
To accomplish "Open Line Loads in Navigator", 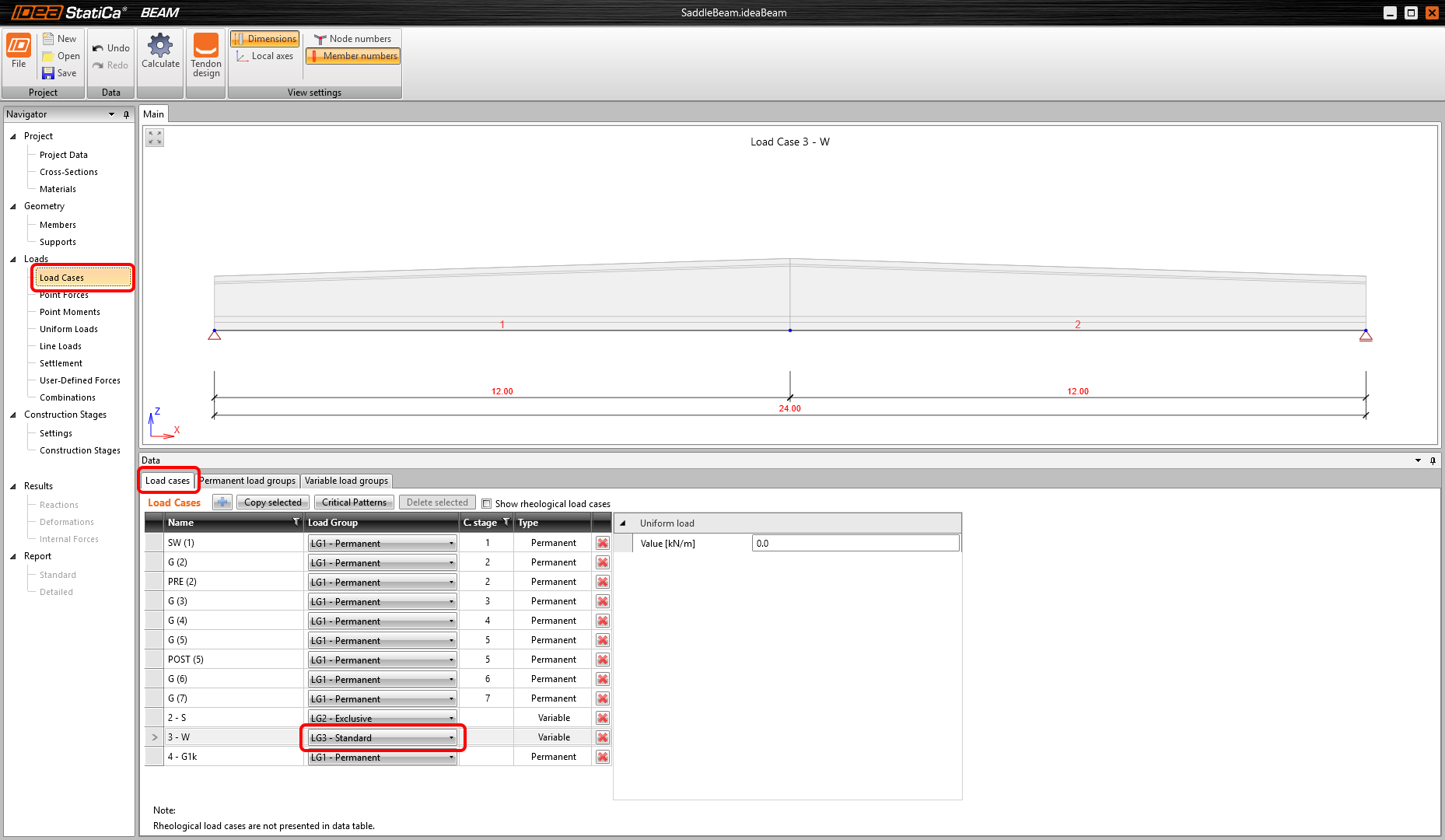I will point(61,346).
